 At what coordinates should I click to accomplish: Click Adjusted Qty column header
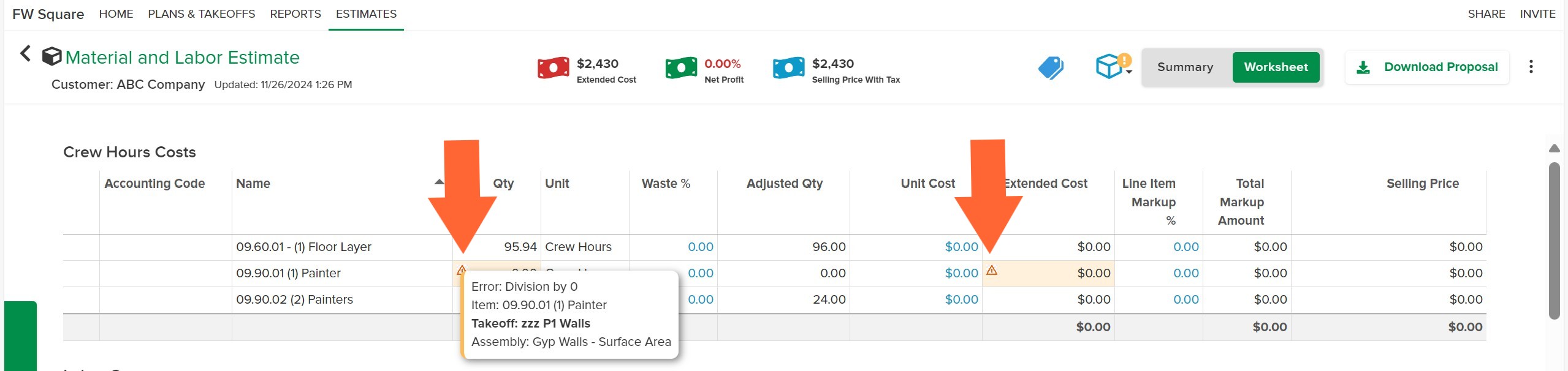(785, 184)
